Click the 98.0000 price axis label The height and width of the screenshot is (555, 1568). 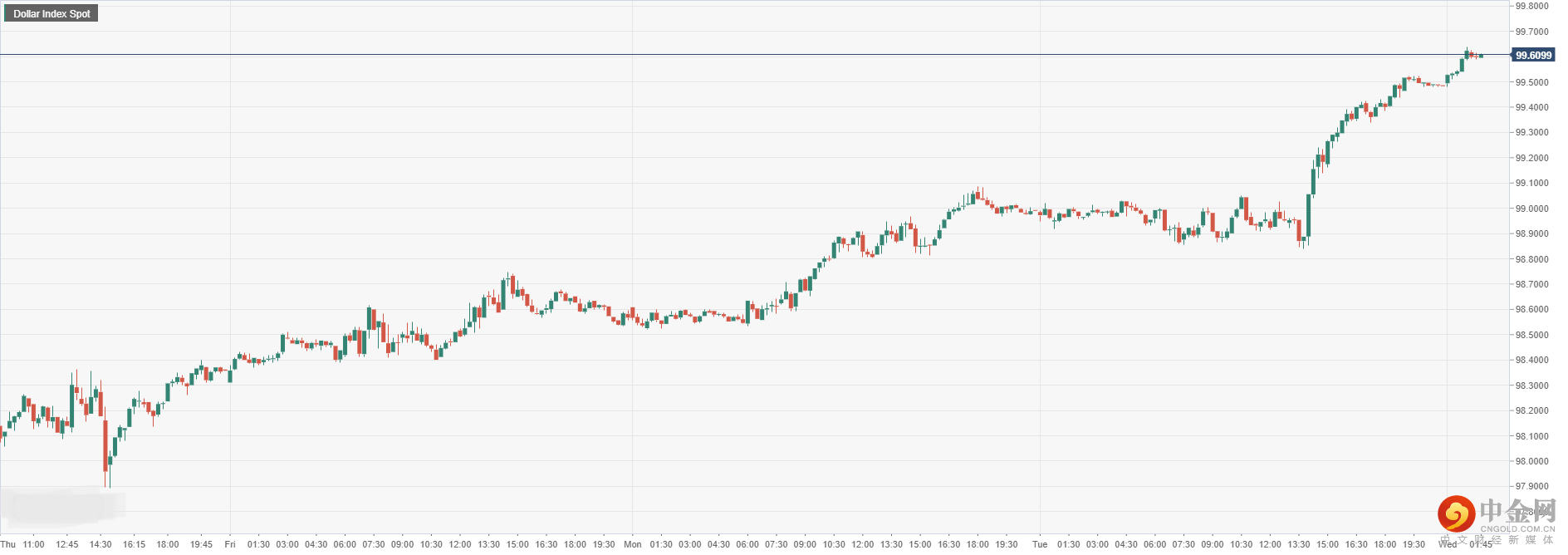(1531, 461)
